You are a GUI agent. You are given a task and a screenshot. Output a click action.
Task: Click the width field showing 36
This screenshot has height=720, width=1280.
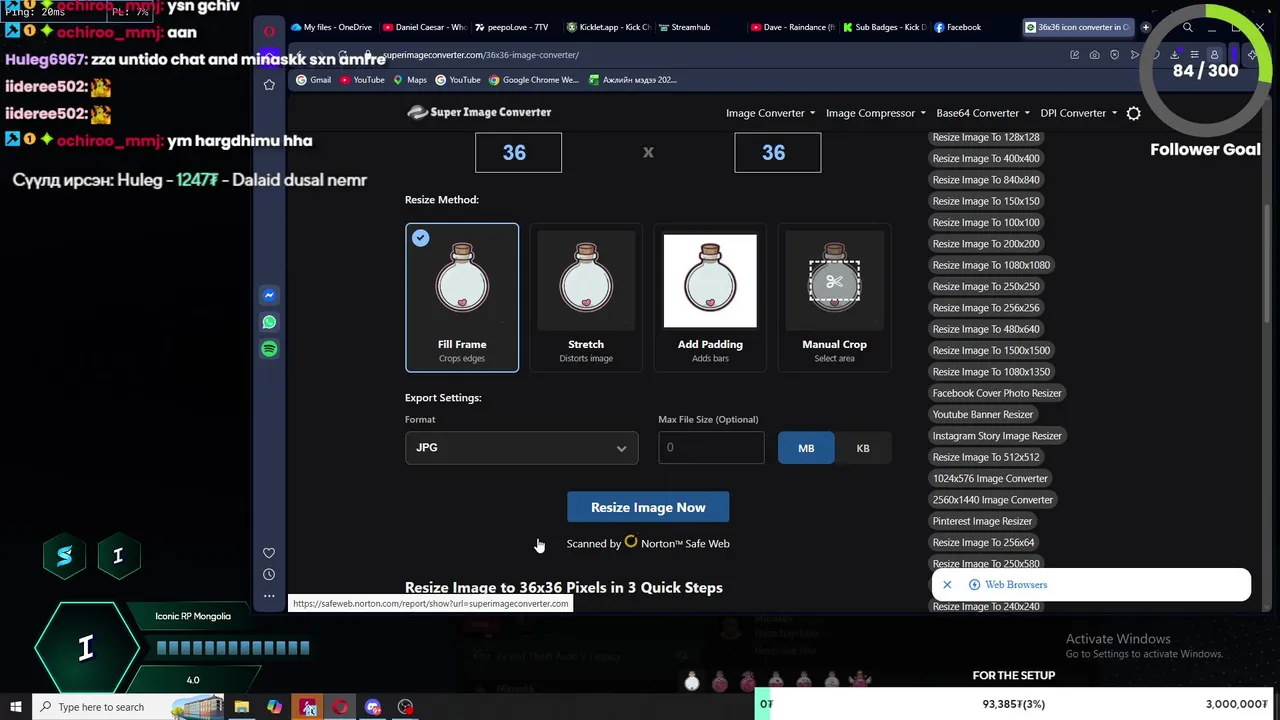point(518,153)
